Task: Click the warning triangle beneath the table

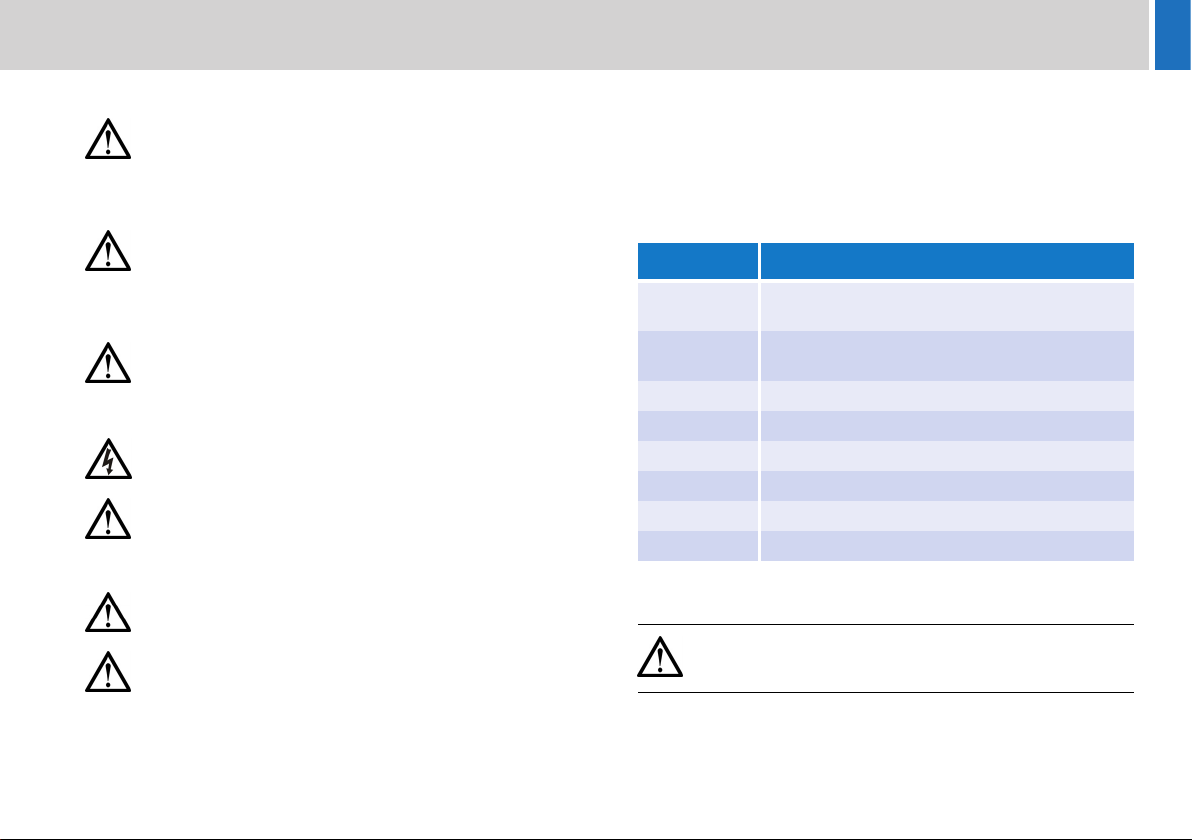Action: (661, 659)
